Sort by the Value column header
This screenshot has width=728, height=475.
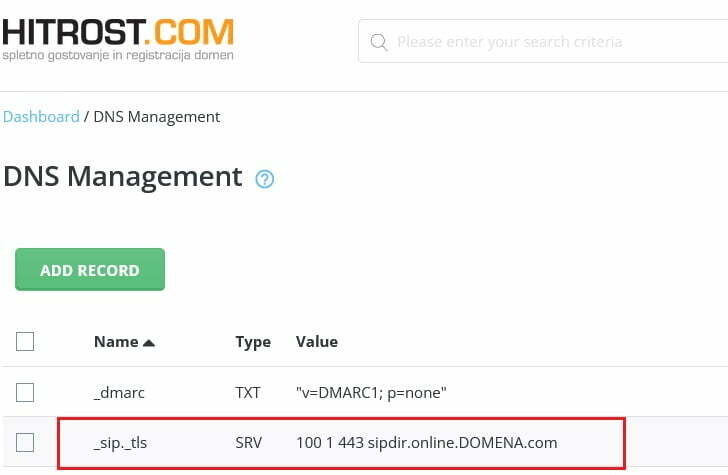pos(317,342)
